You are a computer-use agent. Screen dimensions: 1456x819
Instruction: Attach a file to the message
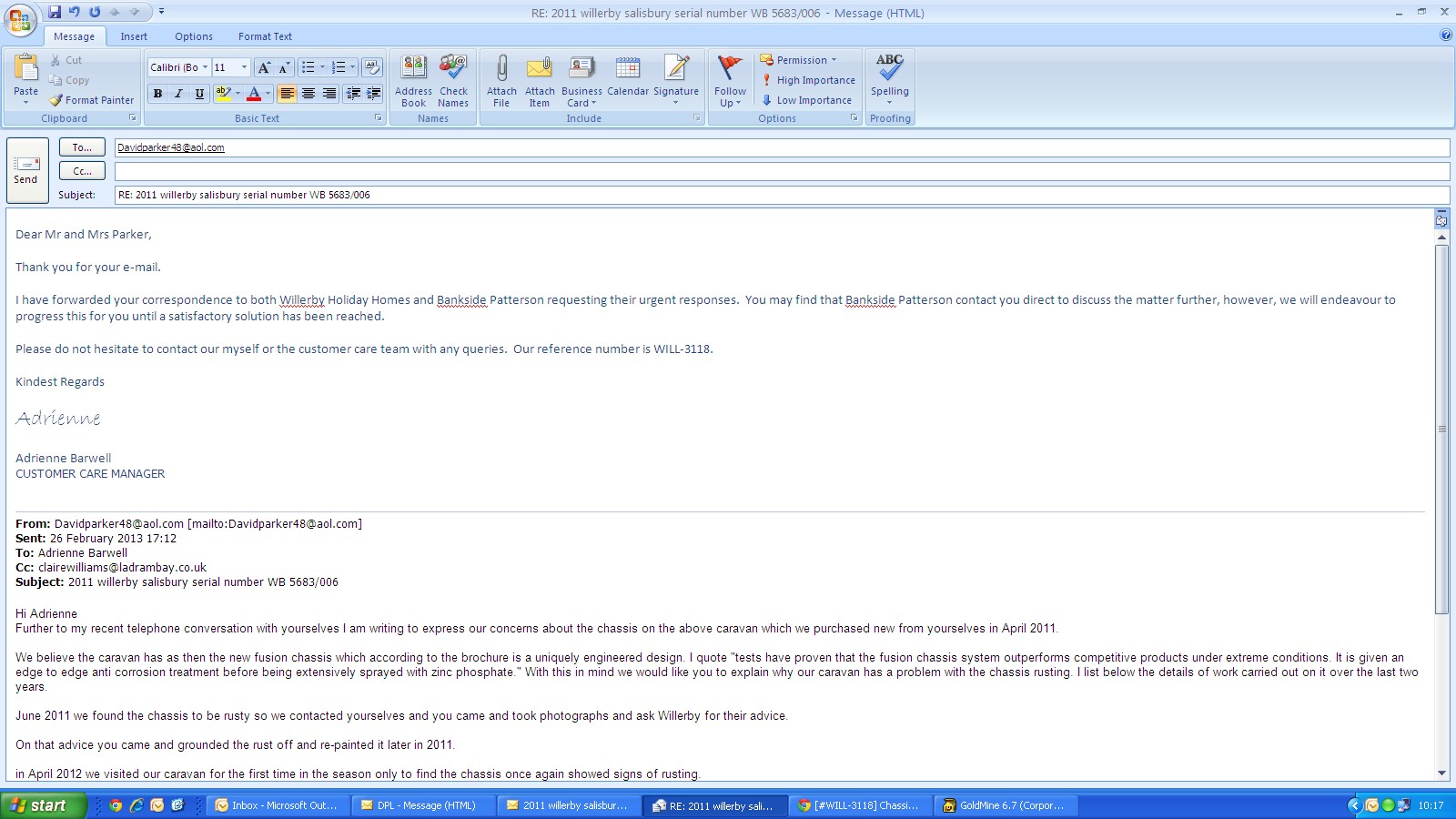(x=501, y=81)
